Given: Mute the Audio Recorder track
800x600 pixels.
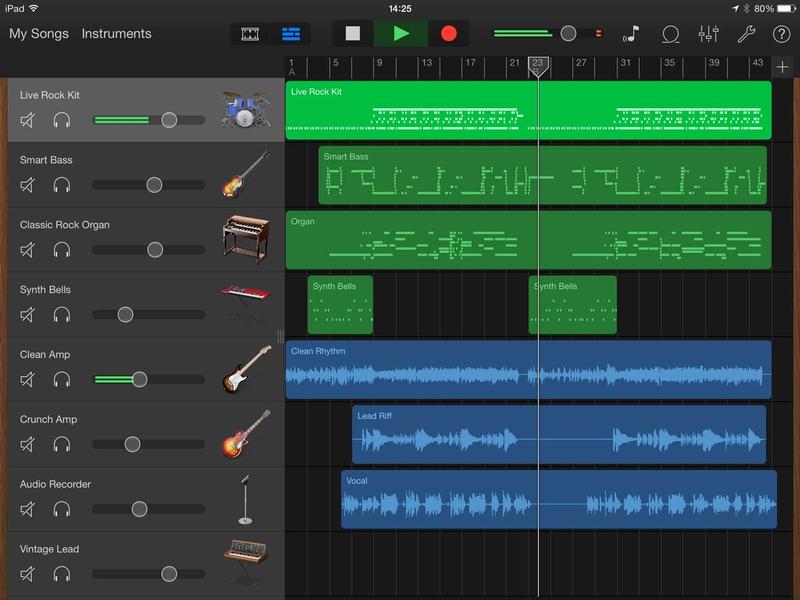Looking at the screenshot, I should pos(29,509).
